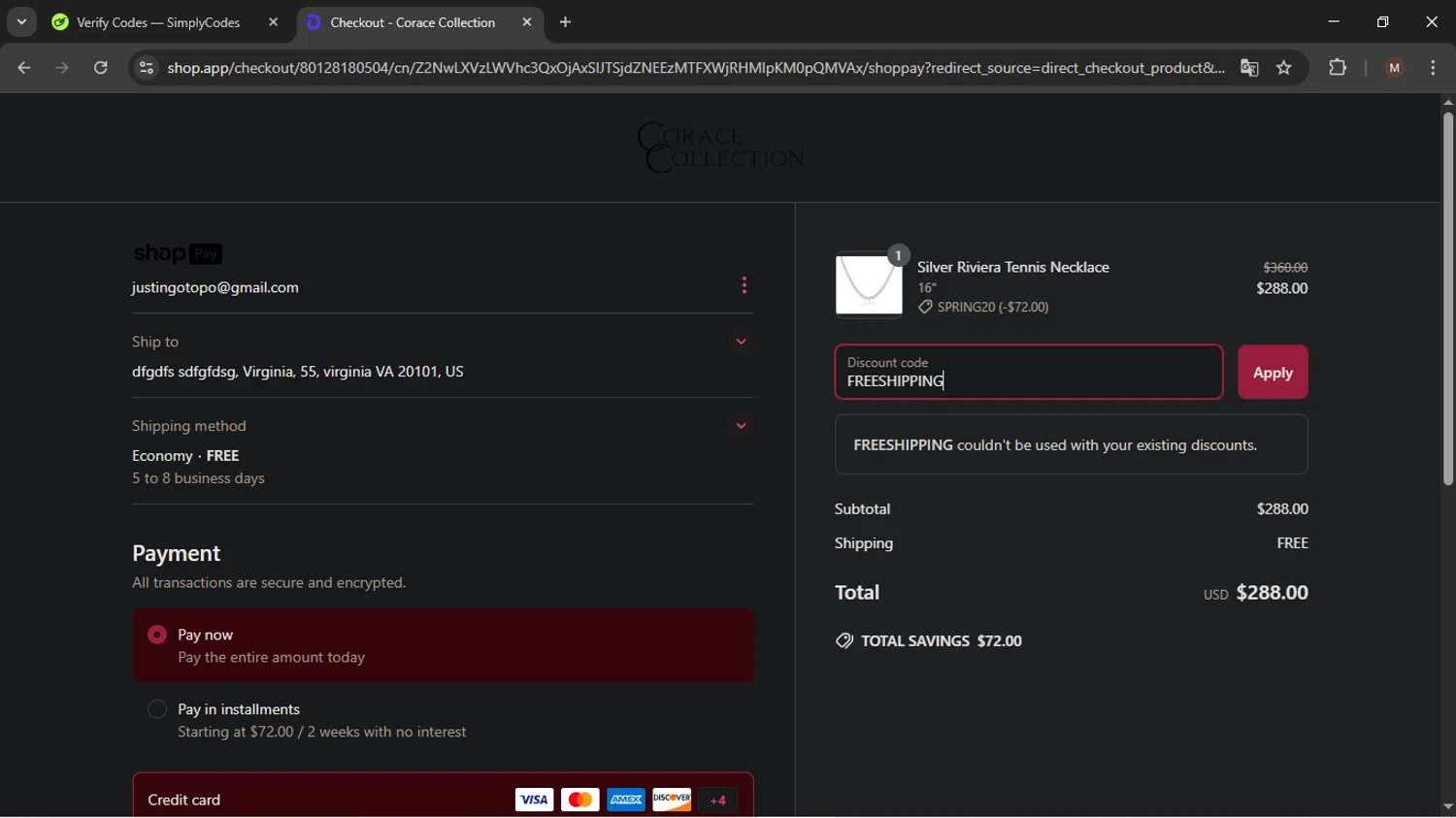Click the address bar URL
The image size is (1456, 818).
point(696,68)
